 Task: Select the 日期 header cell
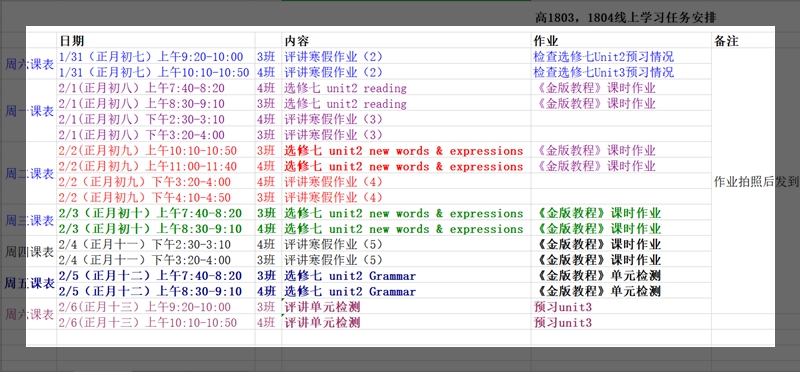[x=156, y=41]
